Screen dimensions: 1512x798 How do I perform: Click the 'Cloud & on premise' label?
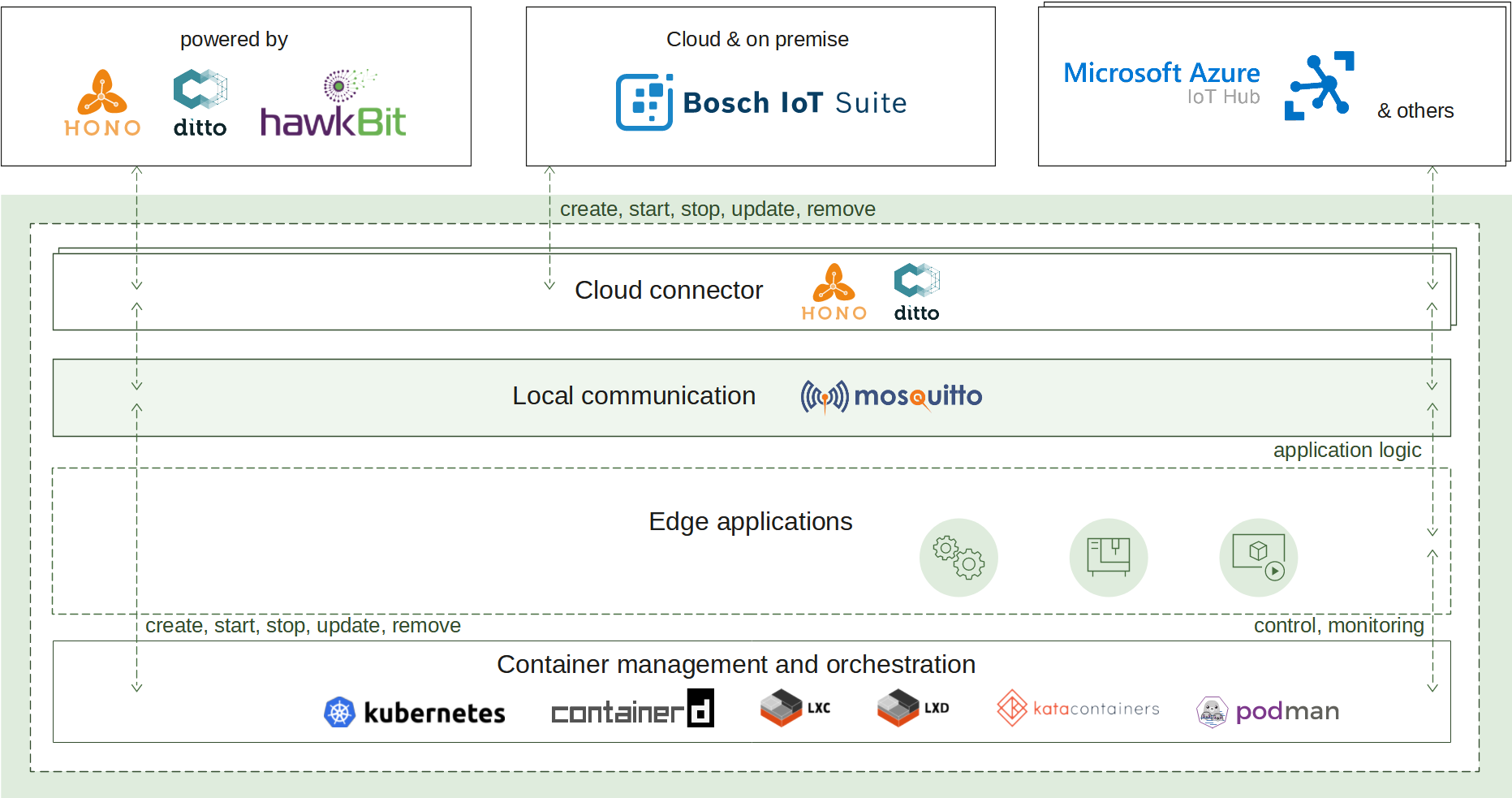point(757,39)
